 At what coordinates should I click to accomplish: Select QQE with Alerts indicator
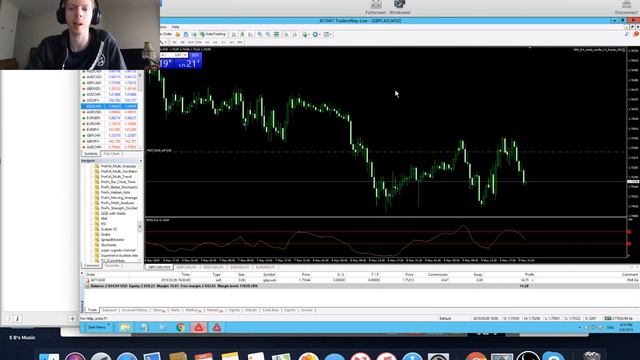pos(113,213)
